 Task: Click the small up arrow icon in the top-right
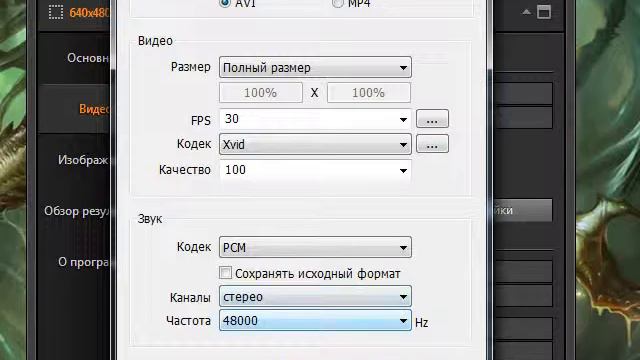pyautogui.click(x=527, y=12)
